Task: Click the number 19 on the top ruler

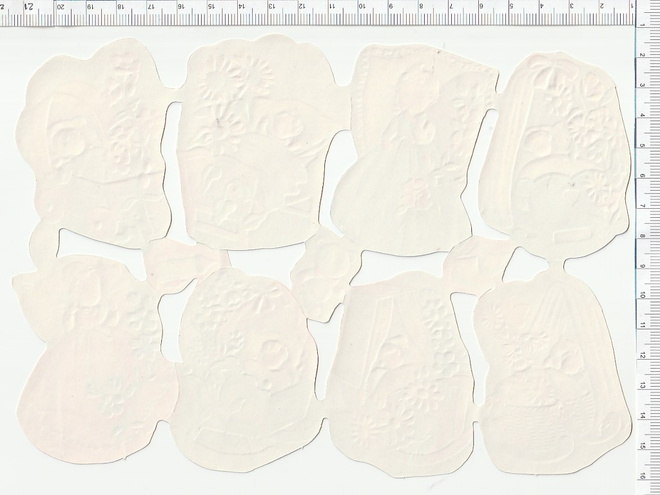Action: 90,7
